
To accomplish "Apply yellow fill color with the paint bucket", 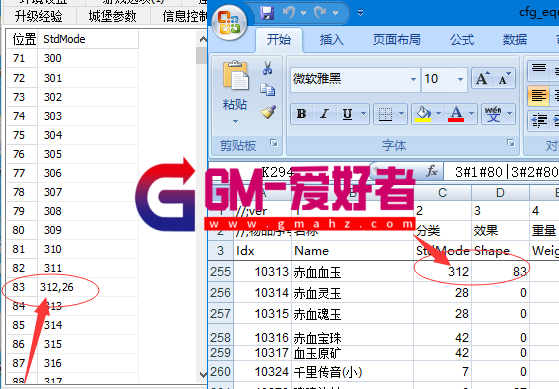I will tap(423, 114).
